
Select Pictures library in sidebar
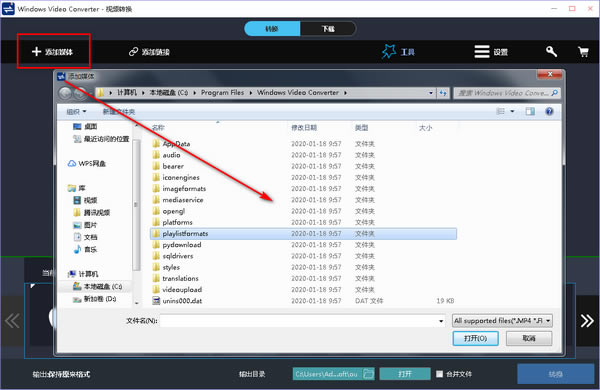[85, 225]
